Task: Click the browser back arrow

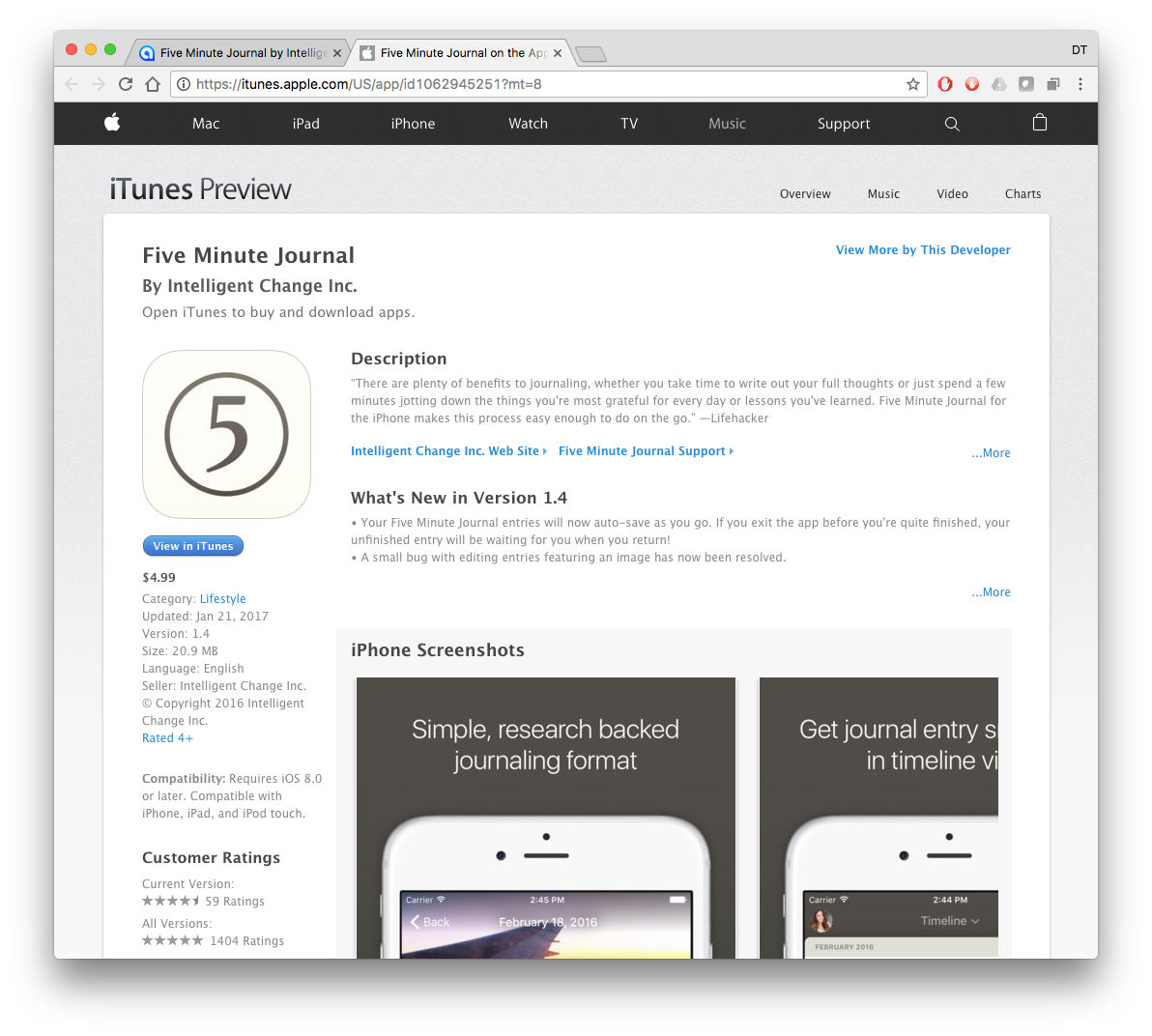Action: click(x=72, y=84)
